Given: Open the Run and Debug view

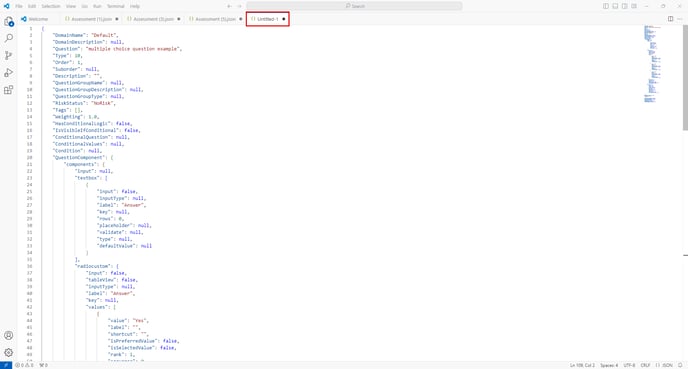Looking at the screenshot, I should pyautogui.click(x=8, y=72).
